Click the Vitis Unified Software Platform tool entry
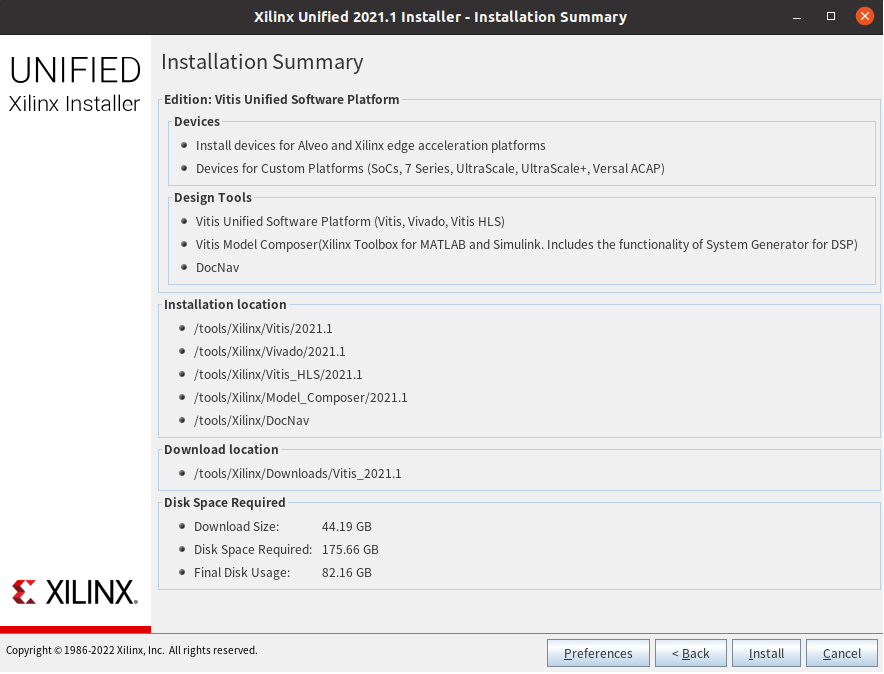 point(350,221)
